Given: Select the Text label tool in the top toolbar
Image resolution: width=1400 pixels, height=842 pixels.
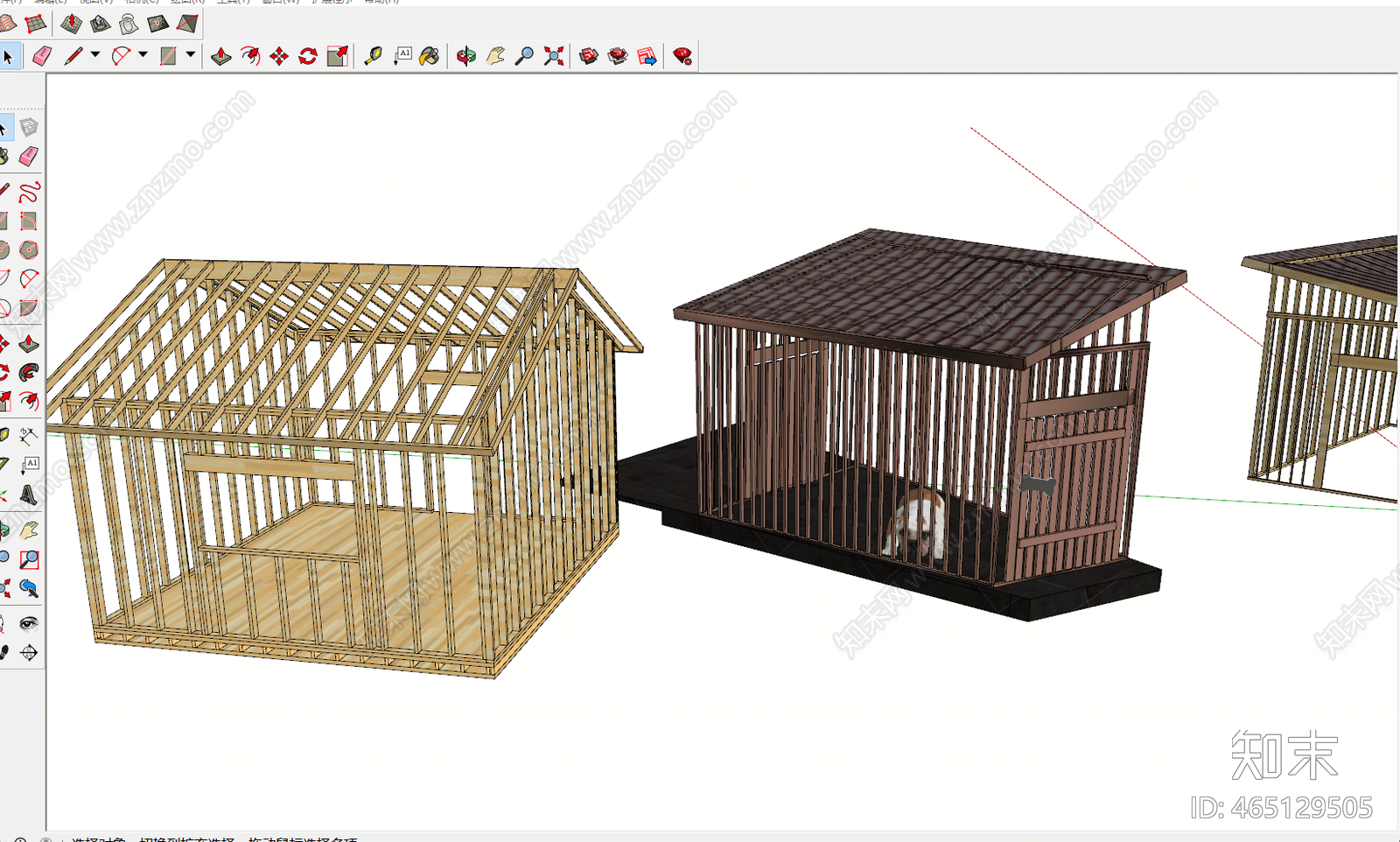Looking at the screenshot, I should click(x=402, y=57).
